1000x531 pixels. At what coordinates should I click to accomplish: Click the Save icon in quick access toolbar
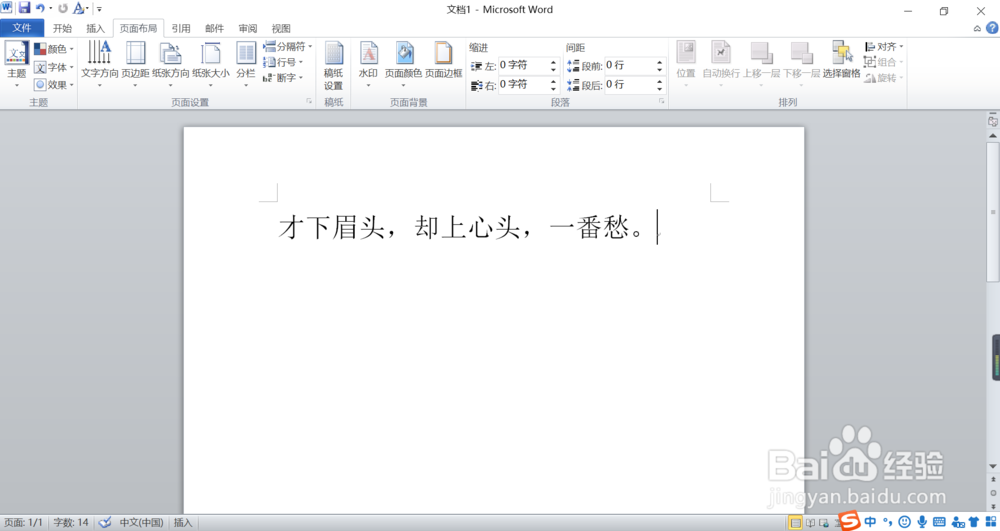point(24,8)
